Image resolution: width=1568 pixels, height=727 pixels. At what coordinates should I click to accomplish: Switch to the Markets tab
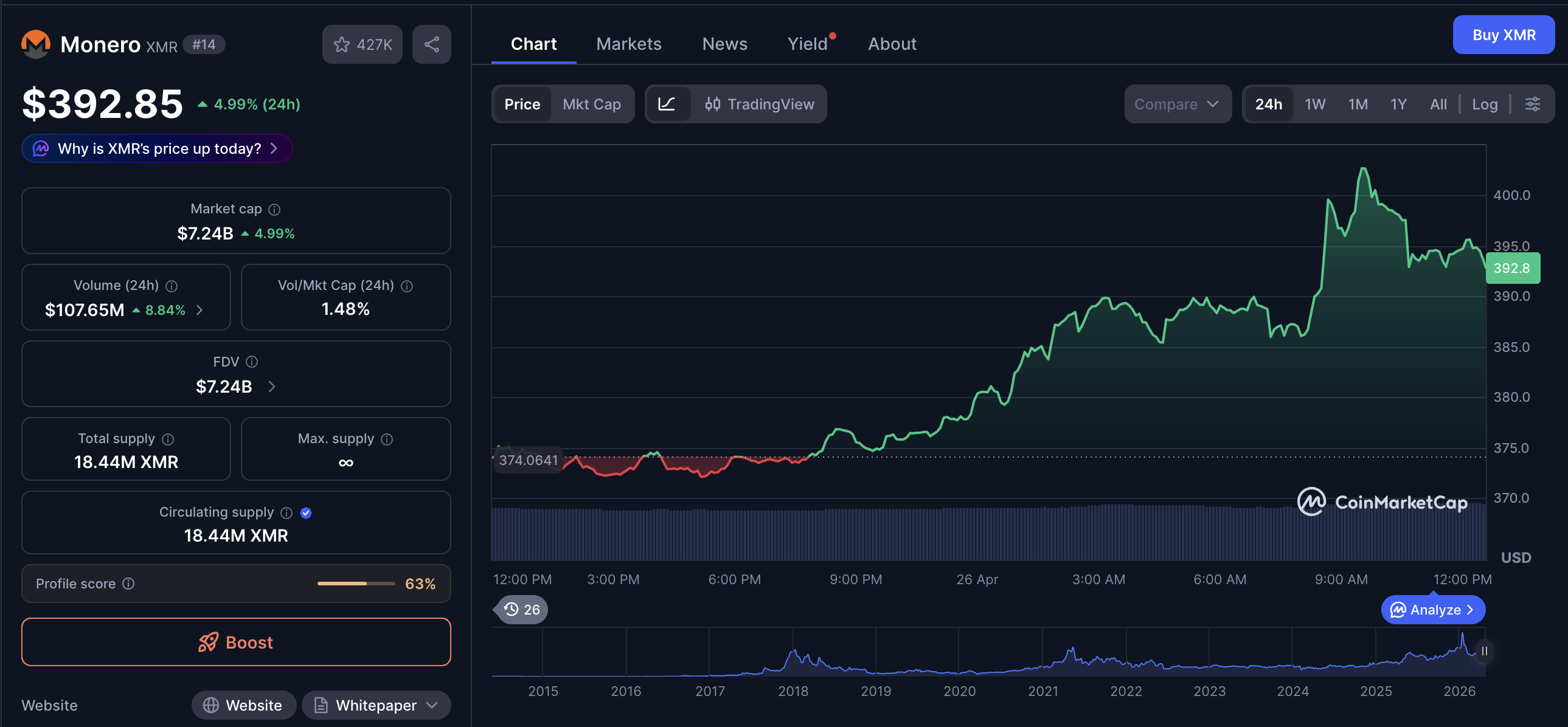click(628, 44)
